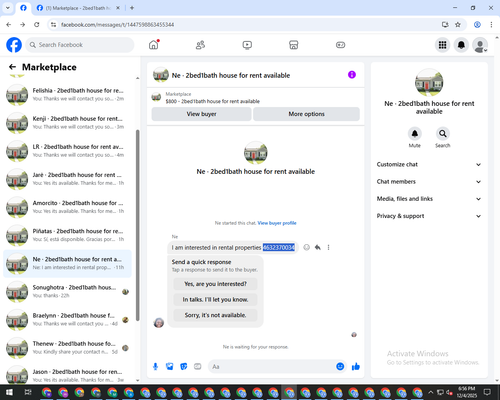Record a voice clip with microphone icon

[155, 367]
